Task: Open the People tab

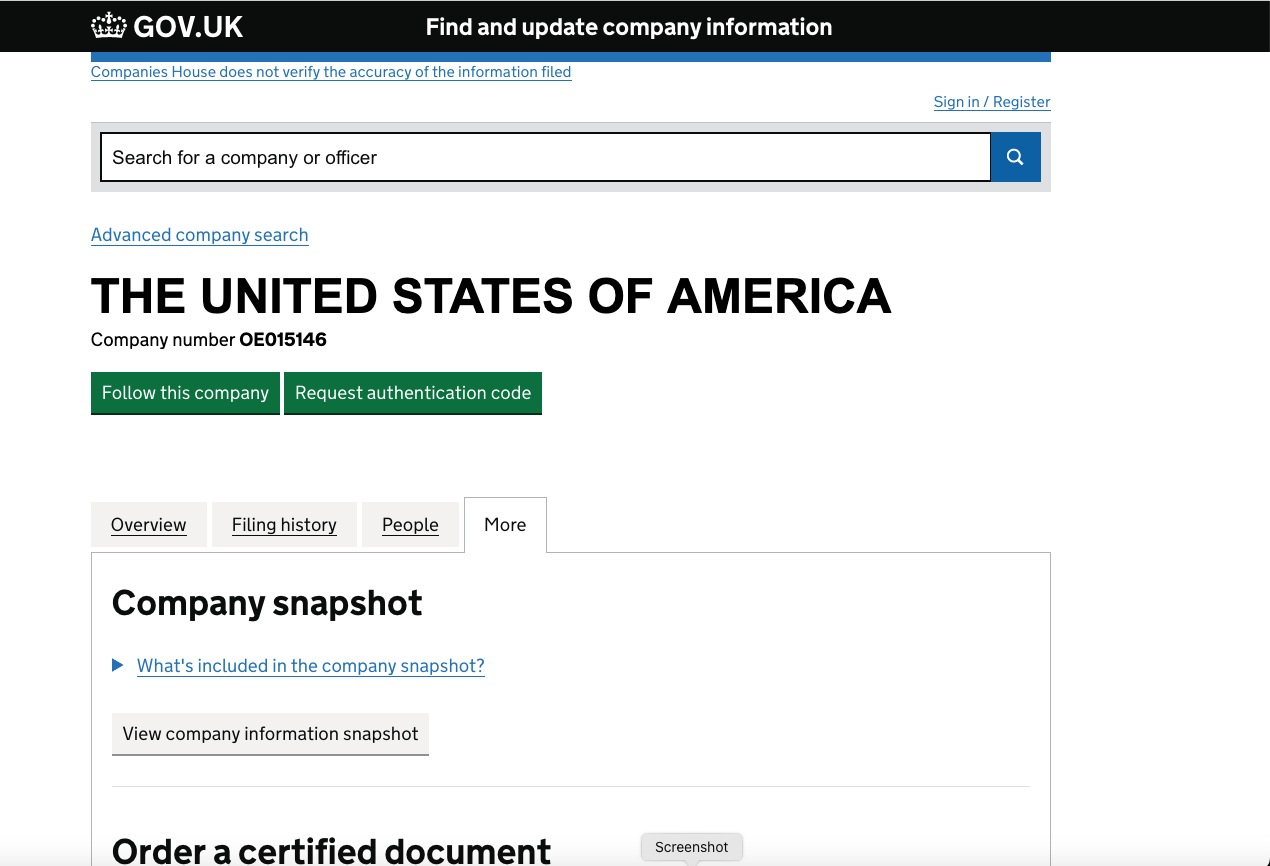Action: [410, 525]
